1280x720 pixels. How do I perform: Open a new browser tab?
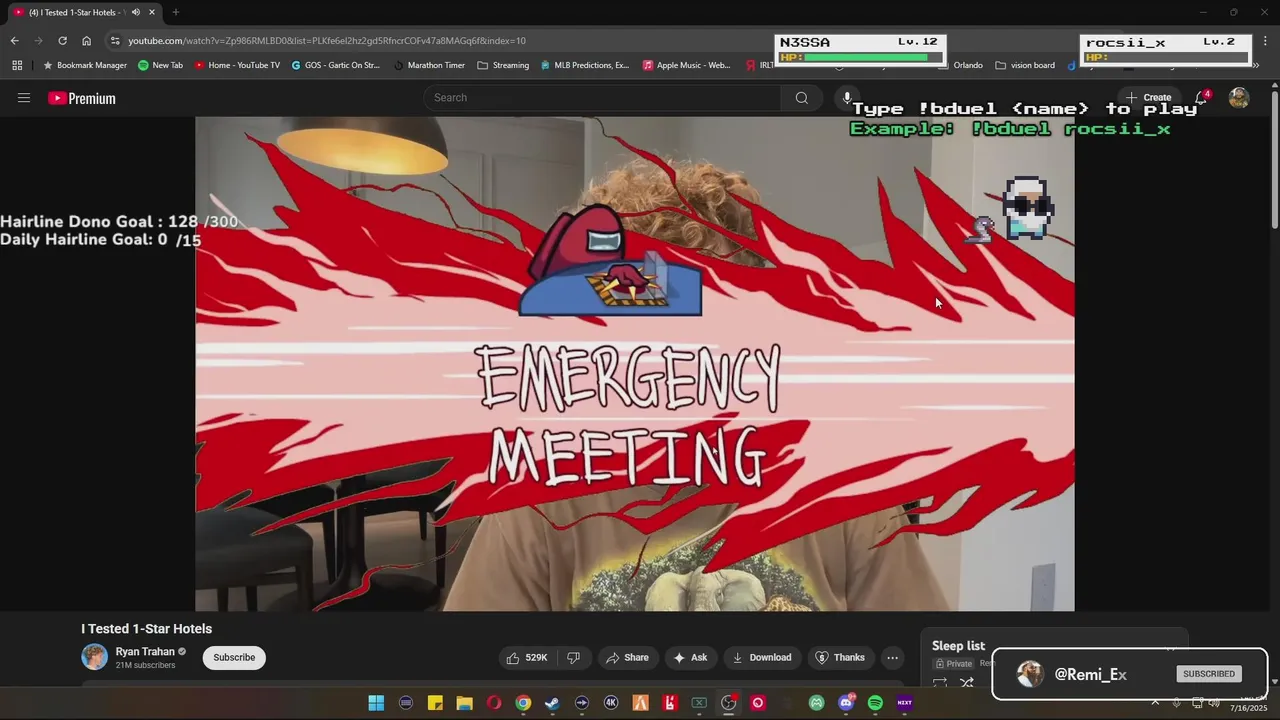pyautogui.click(x=176, y=12)
